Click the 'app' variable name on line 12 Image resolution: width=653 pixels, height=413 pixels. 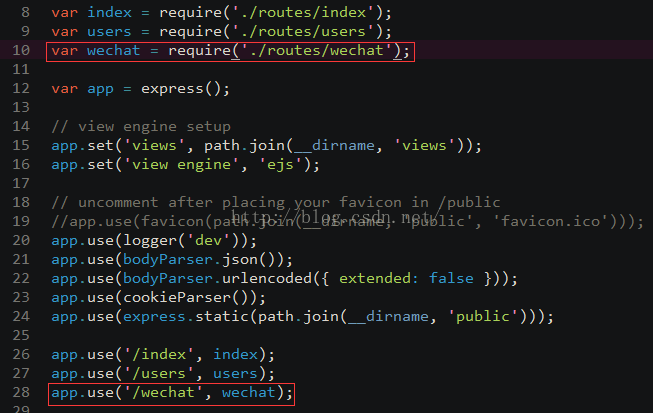point(100,90)
